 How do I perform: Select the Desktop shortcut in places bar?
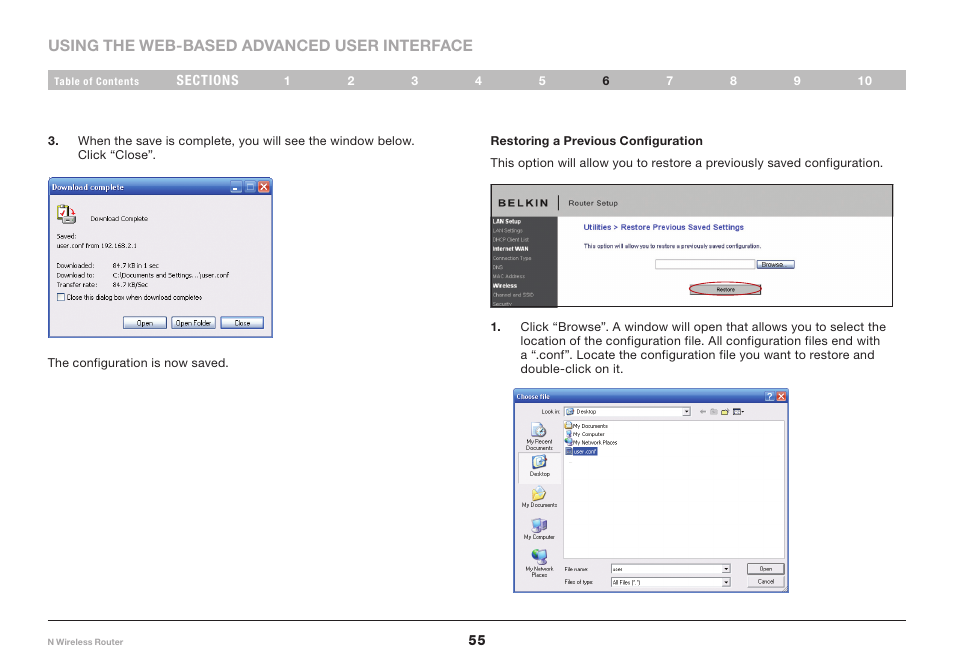(x=539, y=466)
